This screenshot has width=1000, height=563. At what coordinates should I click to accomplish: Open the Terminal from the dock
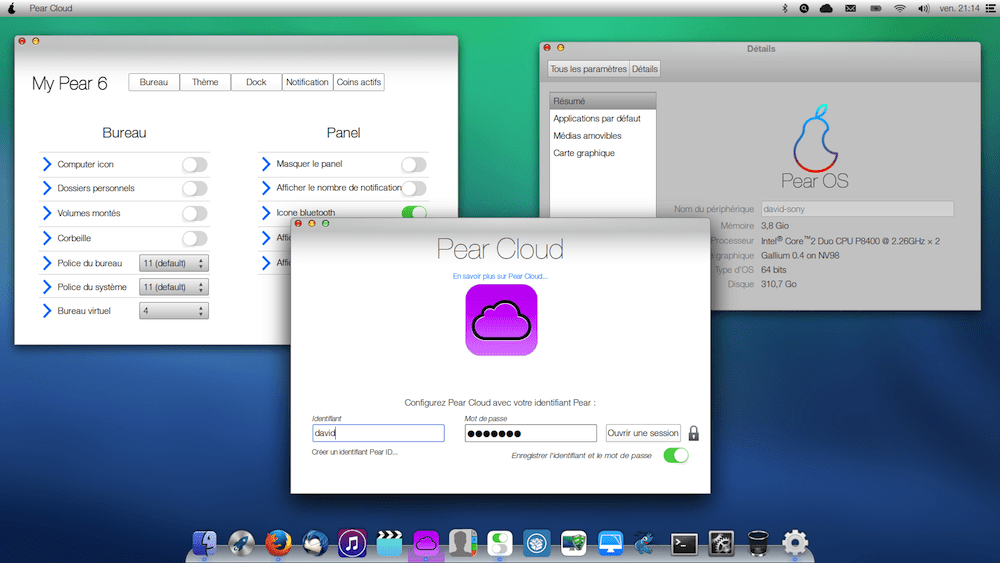684,543
